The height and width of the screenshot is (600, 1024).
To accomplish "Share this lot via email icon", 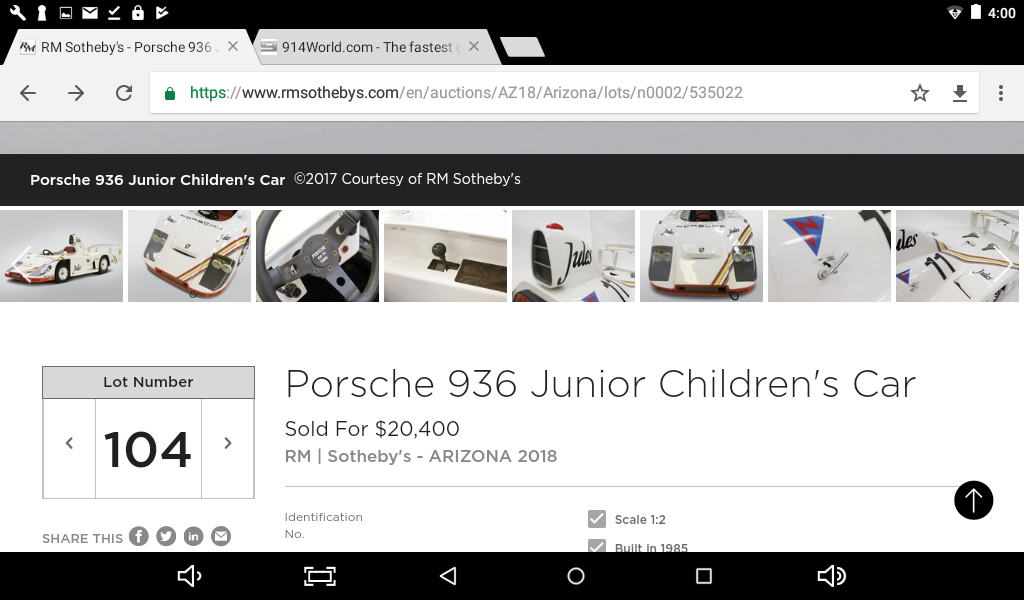I will (x=220, y=537).
